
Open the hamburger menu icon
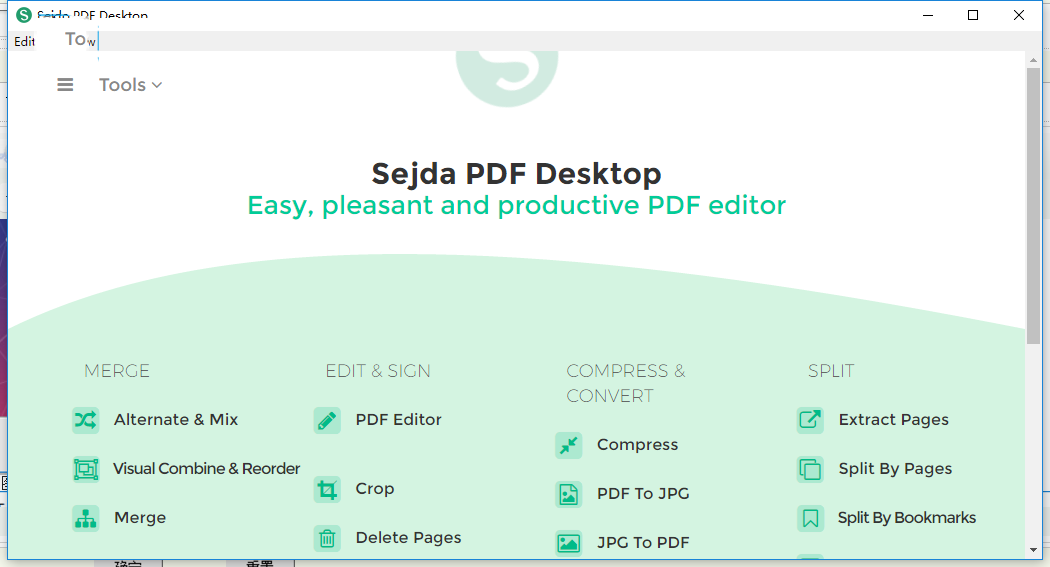(x=65, y=85)
